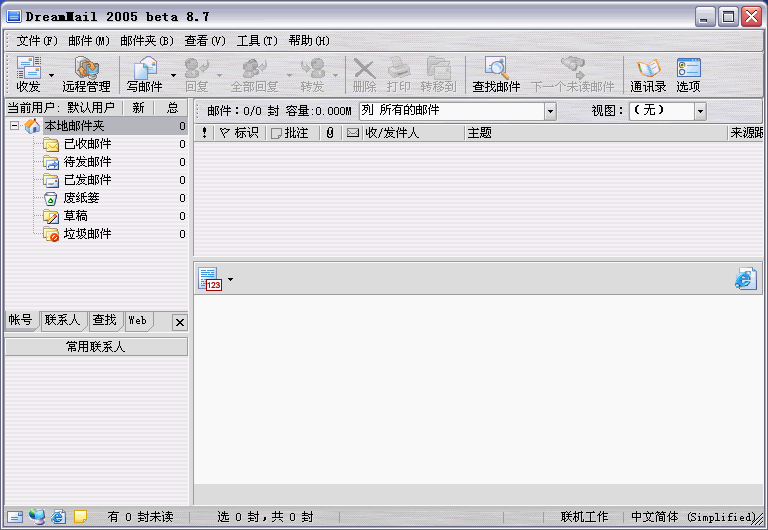Open the 查看(V) menu
Viewport: 768px width, 530px height.
[x=205, y=41]
